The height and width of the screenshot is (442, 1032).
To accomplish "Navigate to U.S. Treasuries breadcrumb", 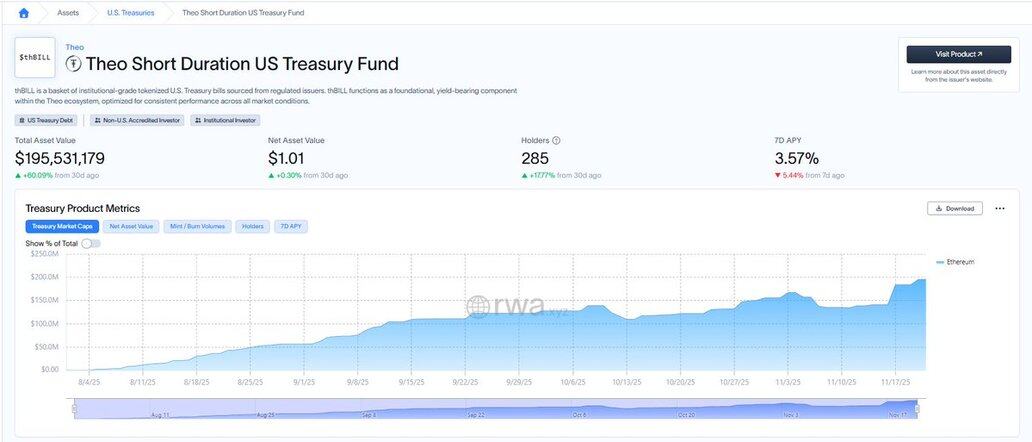I will tap(131, 13).
